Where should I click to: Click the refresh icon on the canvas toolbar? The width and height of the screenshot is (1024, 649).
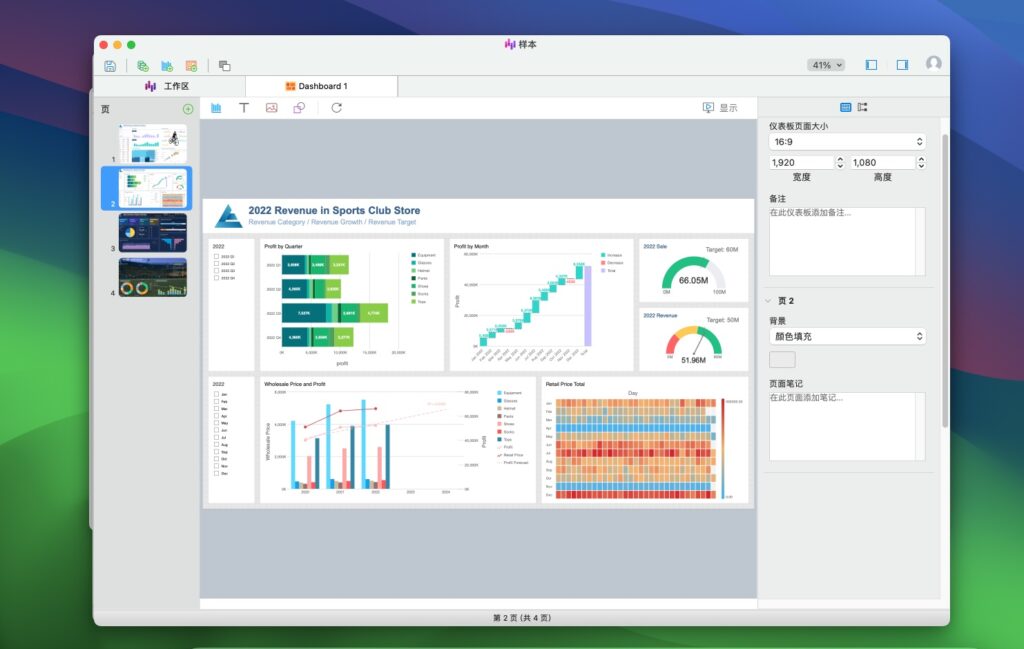tap(335, 107)
